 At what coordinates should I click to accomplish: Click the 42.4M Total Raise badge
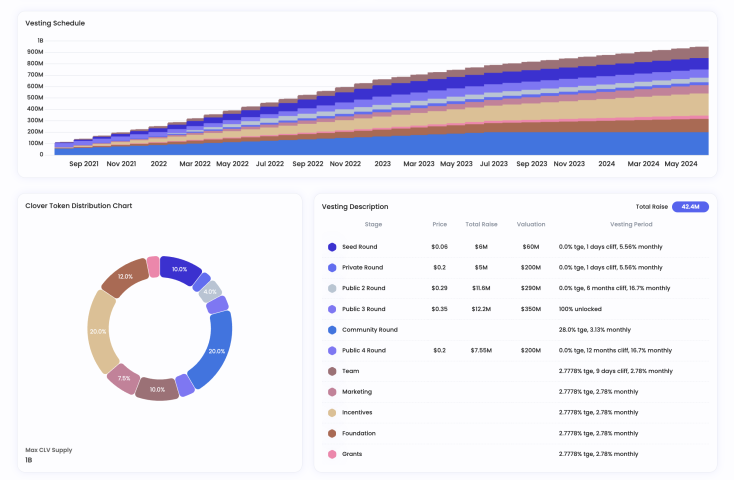click(x=690, y=207)
